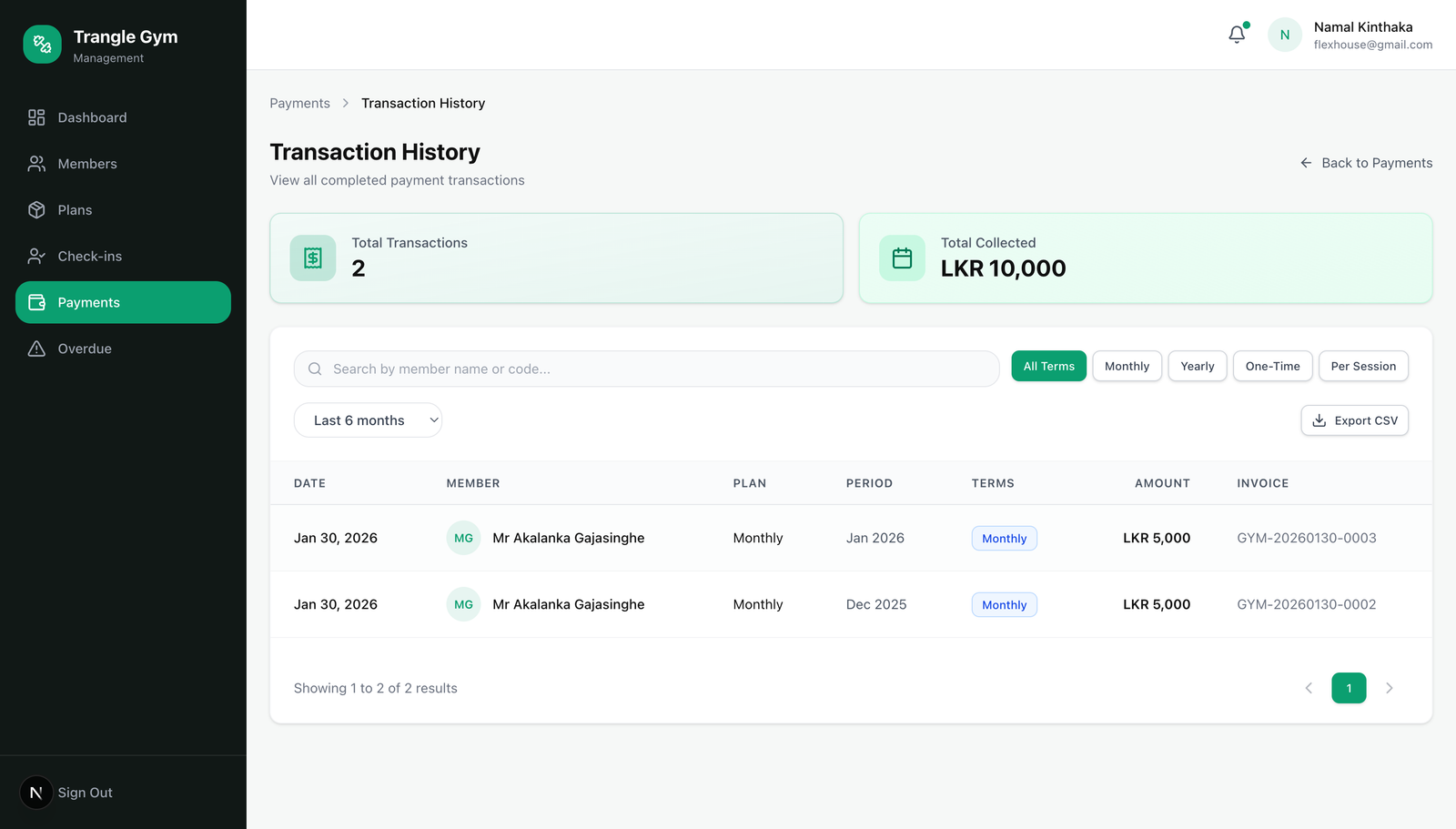This screenshot has width=1456, height=829.
Task: Click the Export CSV button
Action: [1355, 420]
